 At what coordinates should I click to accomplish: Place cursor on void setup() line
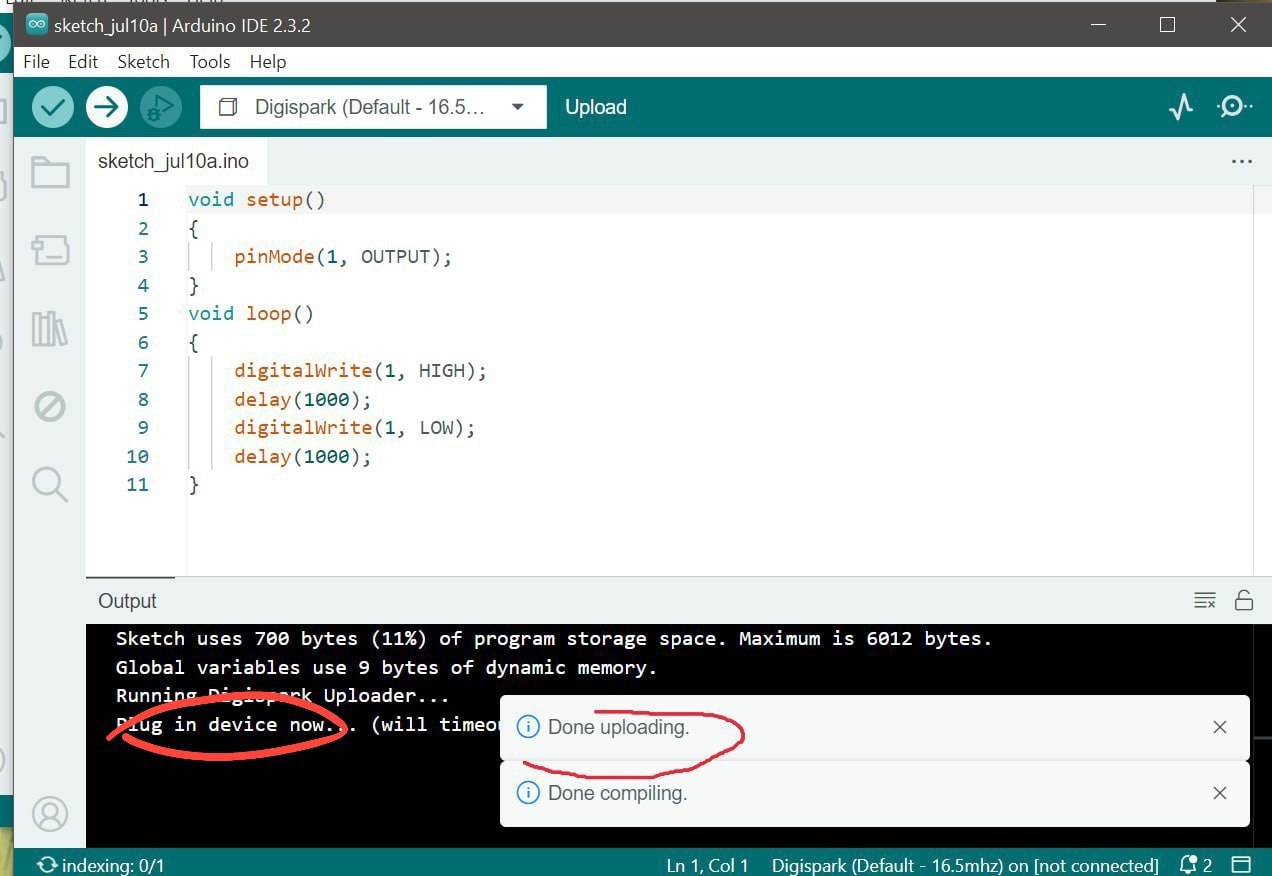(257, 200)
